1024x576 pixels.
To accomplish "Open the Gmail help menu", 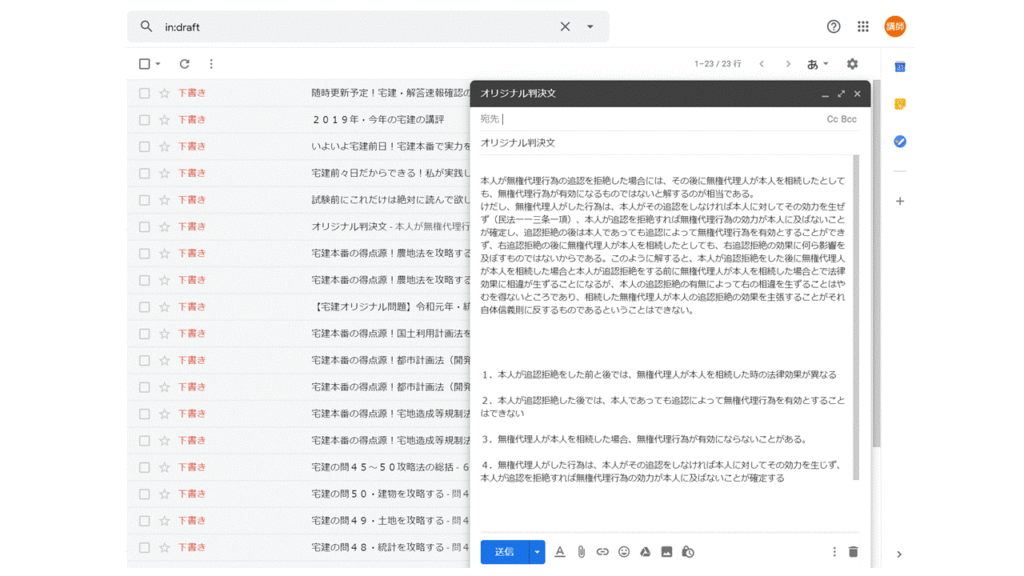I will (833, 27).
